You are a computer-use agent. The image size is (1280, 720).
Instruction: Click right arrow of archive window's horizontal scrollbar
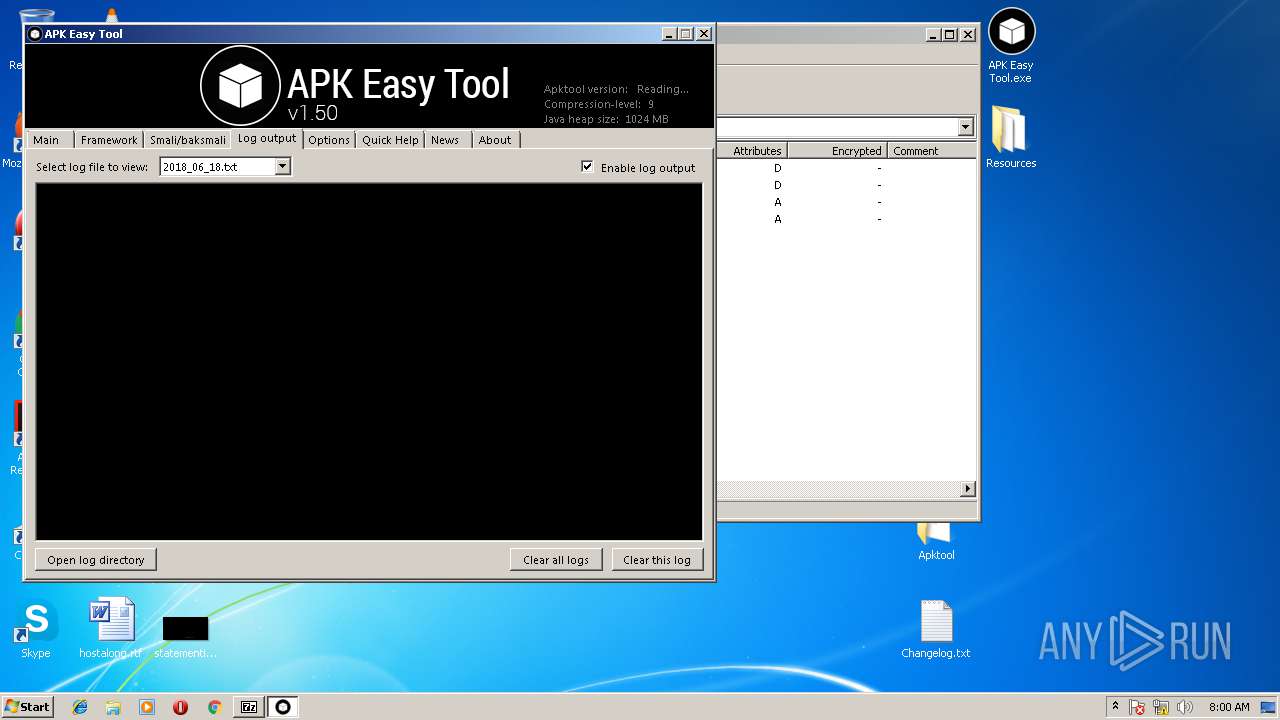coord(967,489)
